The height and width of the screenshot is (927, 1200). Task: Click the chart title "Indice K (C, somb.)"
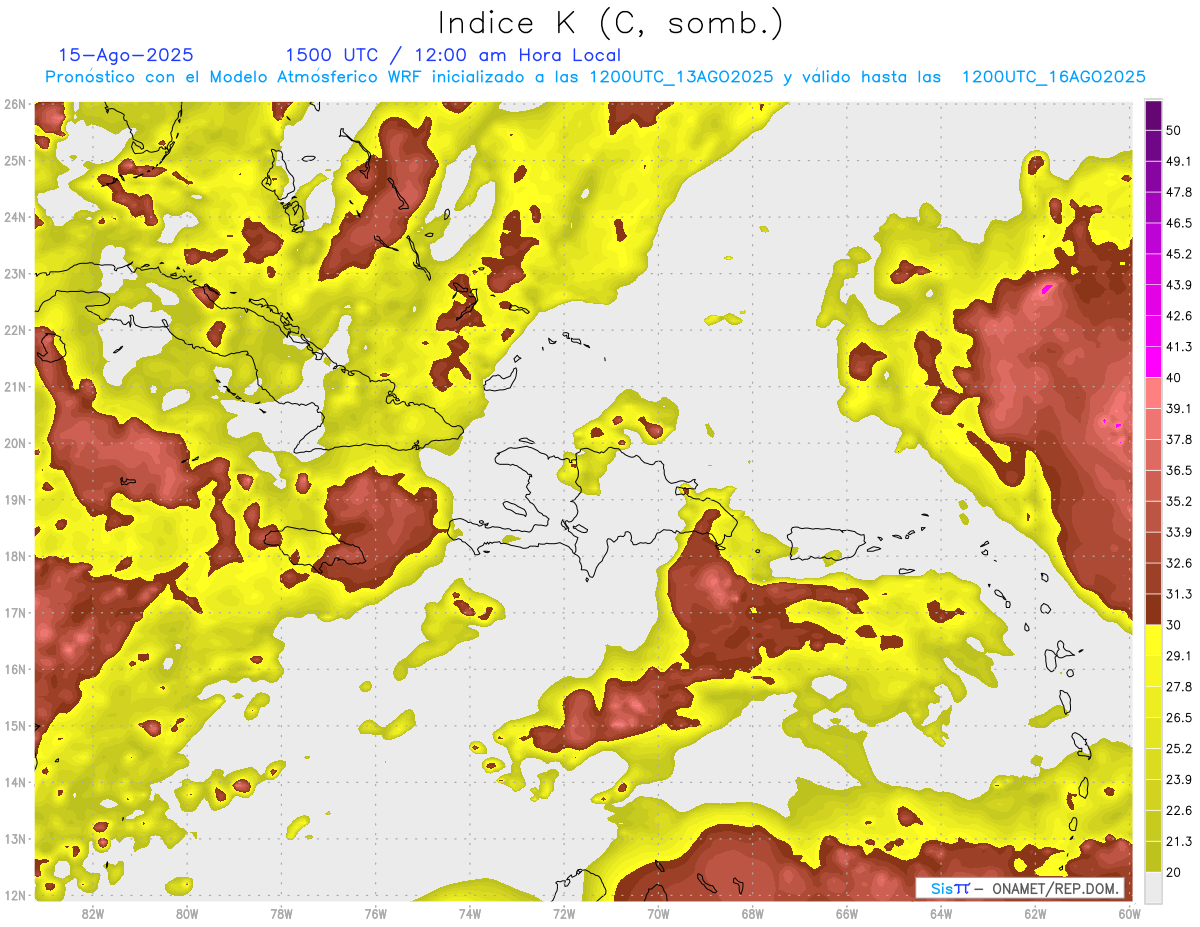(610, 24)
